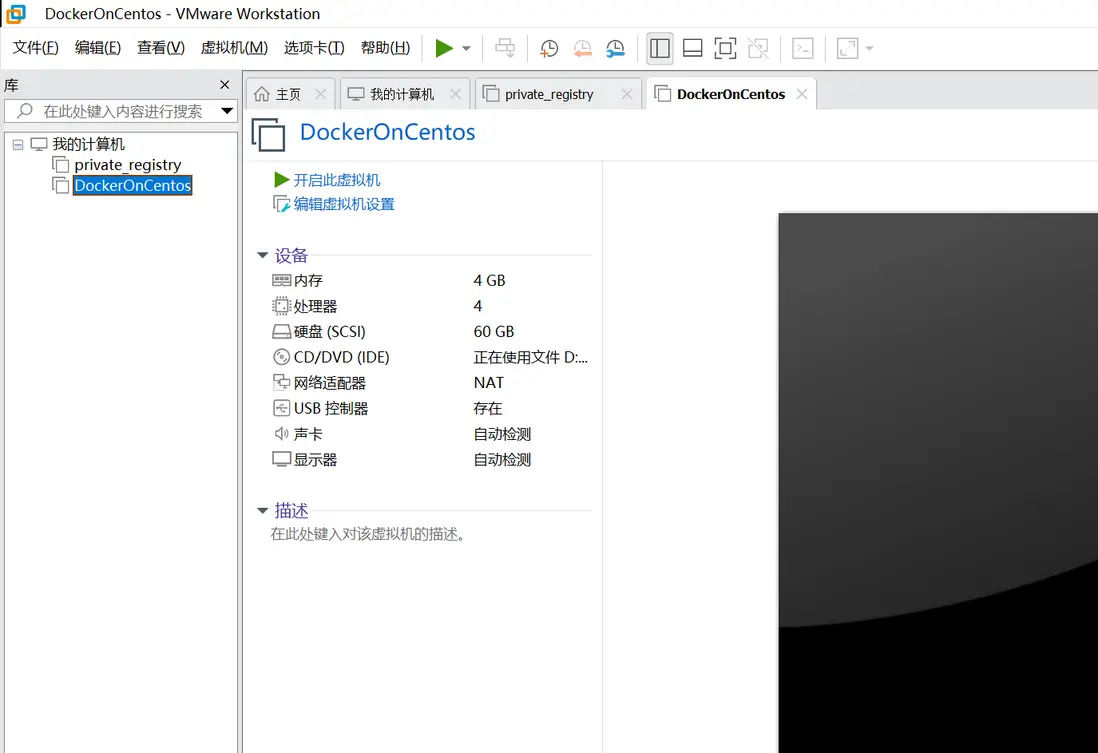Screen dimensions: 1098x753
Task: Open the 文件(F) menu
Action: (x=36, y=48)
